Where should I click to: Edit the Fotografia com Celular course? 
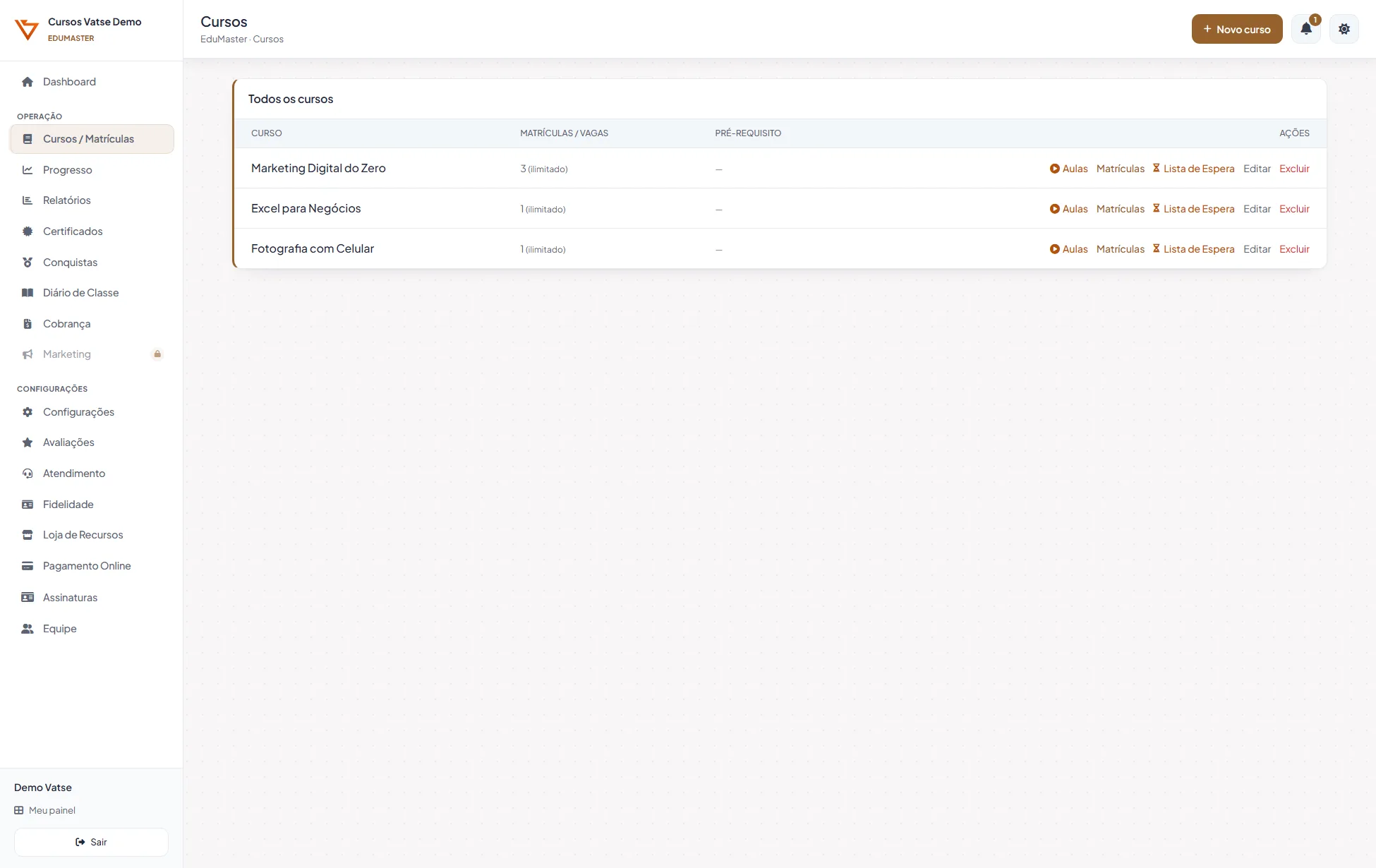[1257, 249]
